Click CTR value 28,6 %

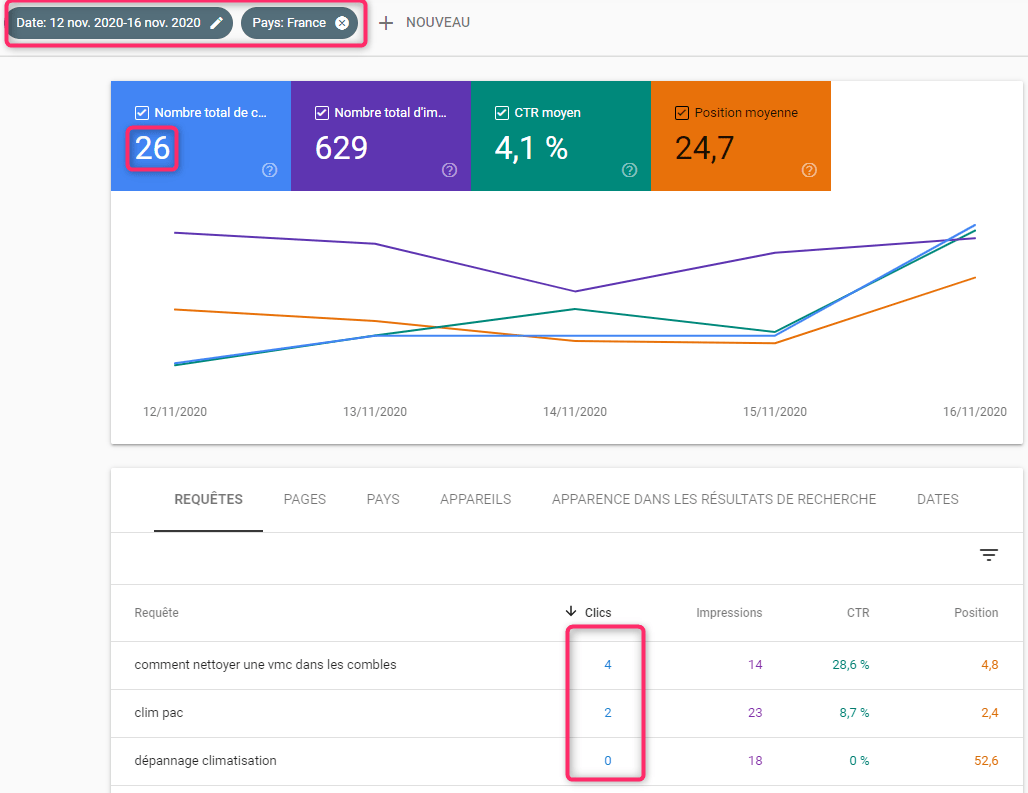850,665
